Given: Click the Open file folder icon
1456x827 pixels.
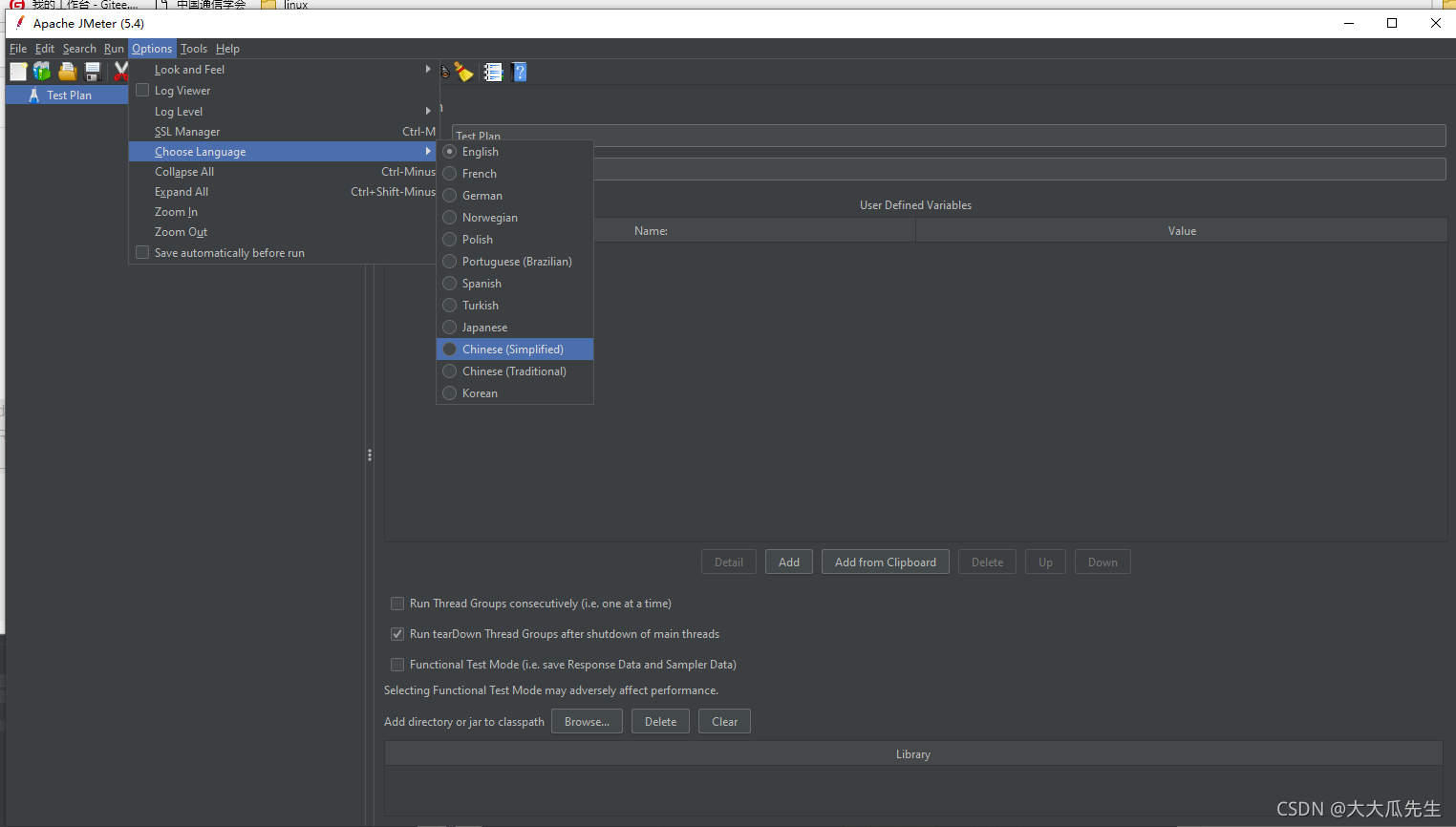Looking at the screenshot, I should (67, 72).
